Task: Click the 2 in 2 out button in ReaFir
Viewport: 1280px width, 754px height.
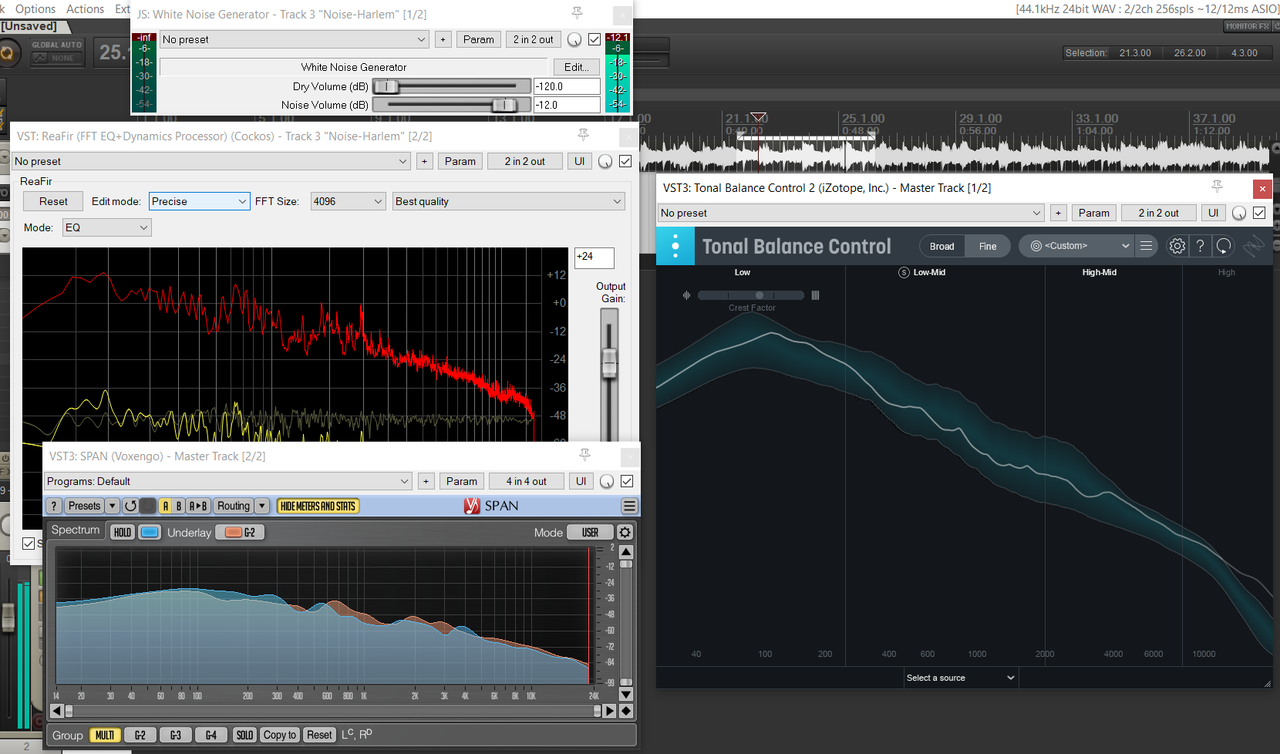Action: (x=525, y=161)
